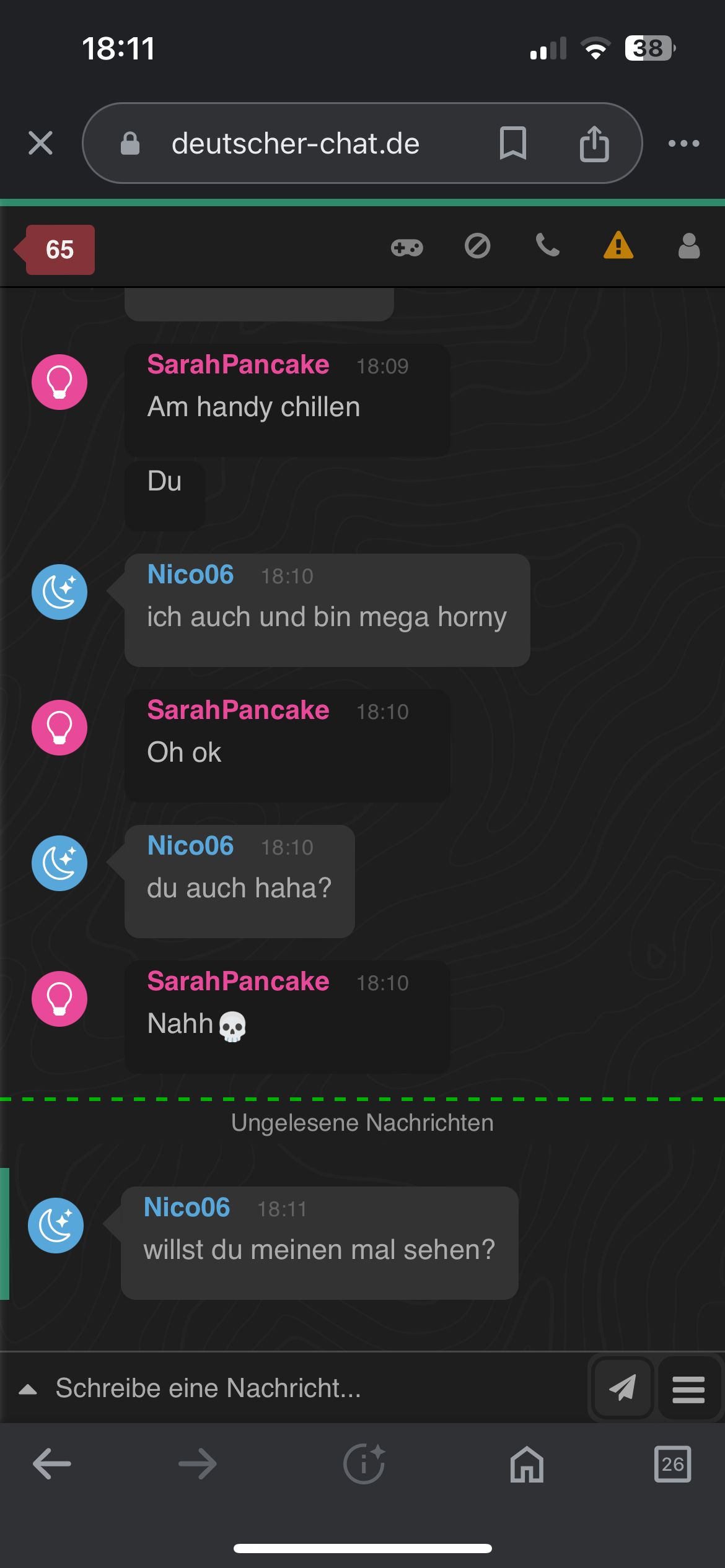Block user with the ban icon
Image resolution: width=725 pixels, height=1568 pixels.
click(x=477, y=246)
